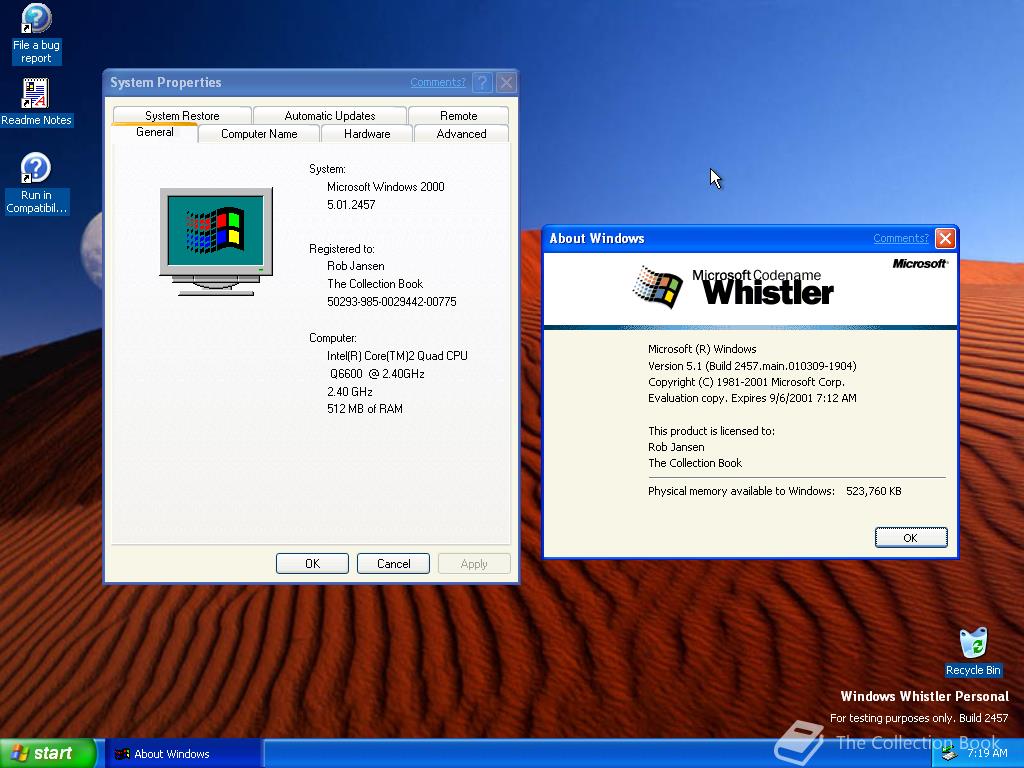Switch to the Computer Name tab
This screenshot has height=768, width=1024.
pos(258,133)
